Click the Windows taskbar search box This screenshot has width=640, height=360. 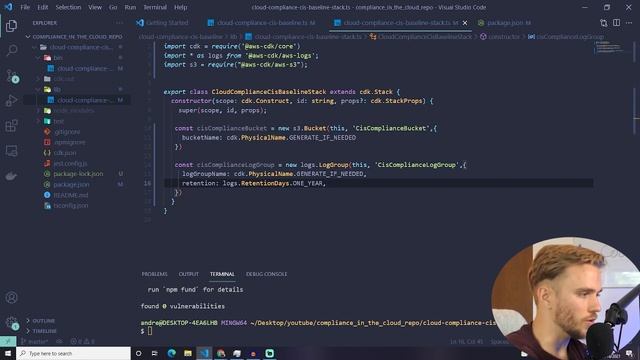[73, 353]
